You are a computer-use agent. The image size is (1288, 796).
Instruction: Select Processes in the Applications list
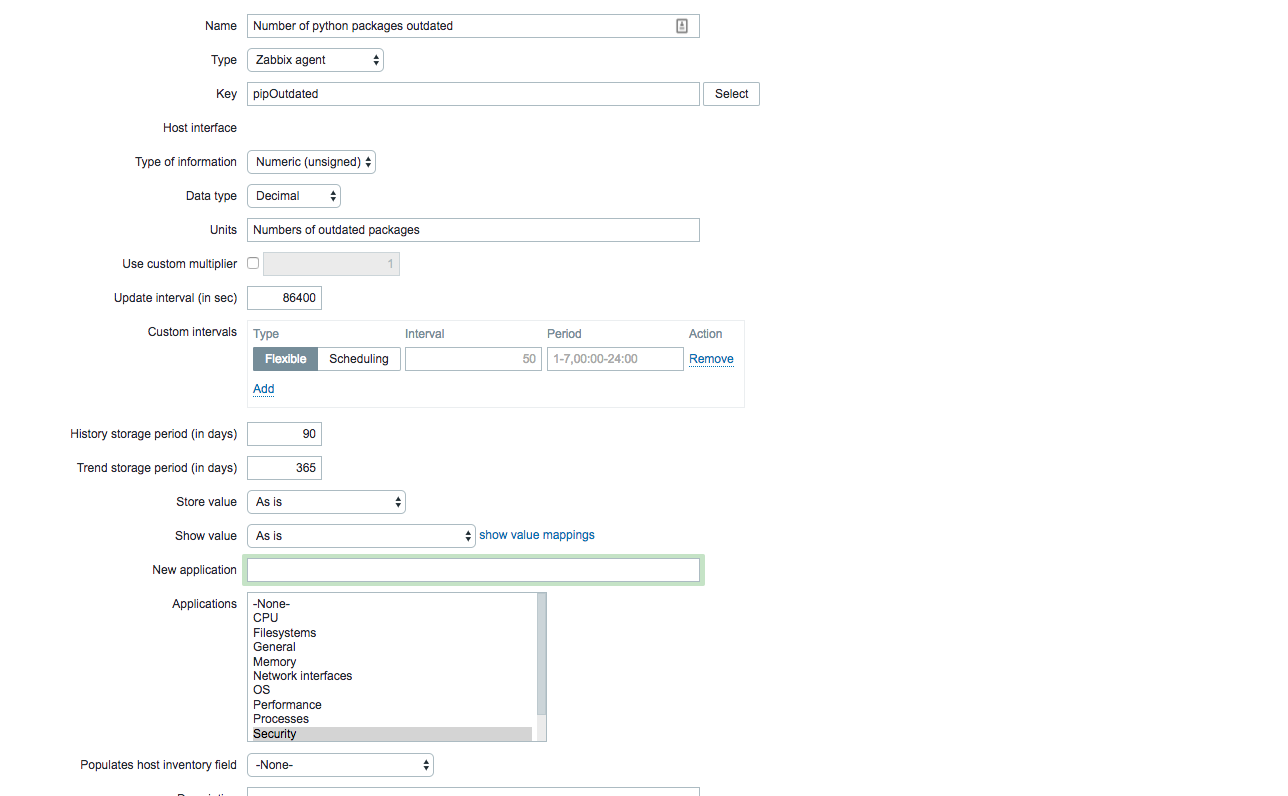point(392,719)
